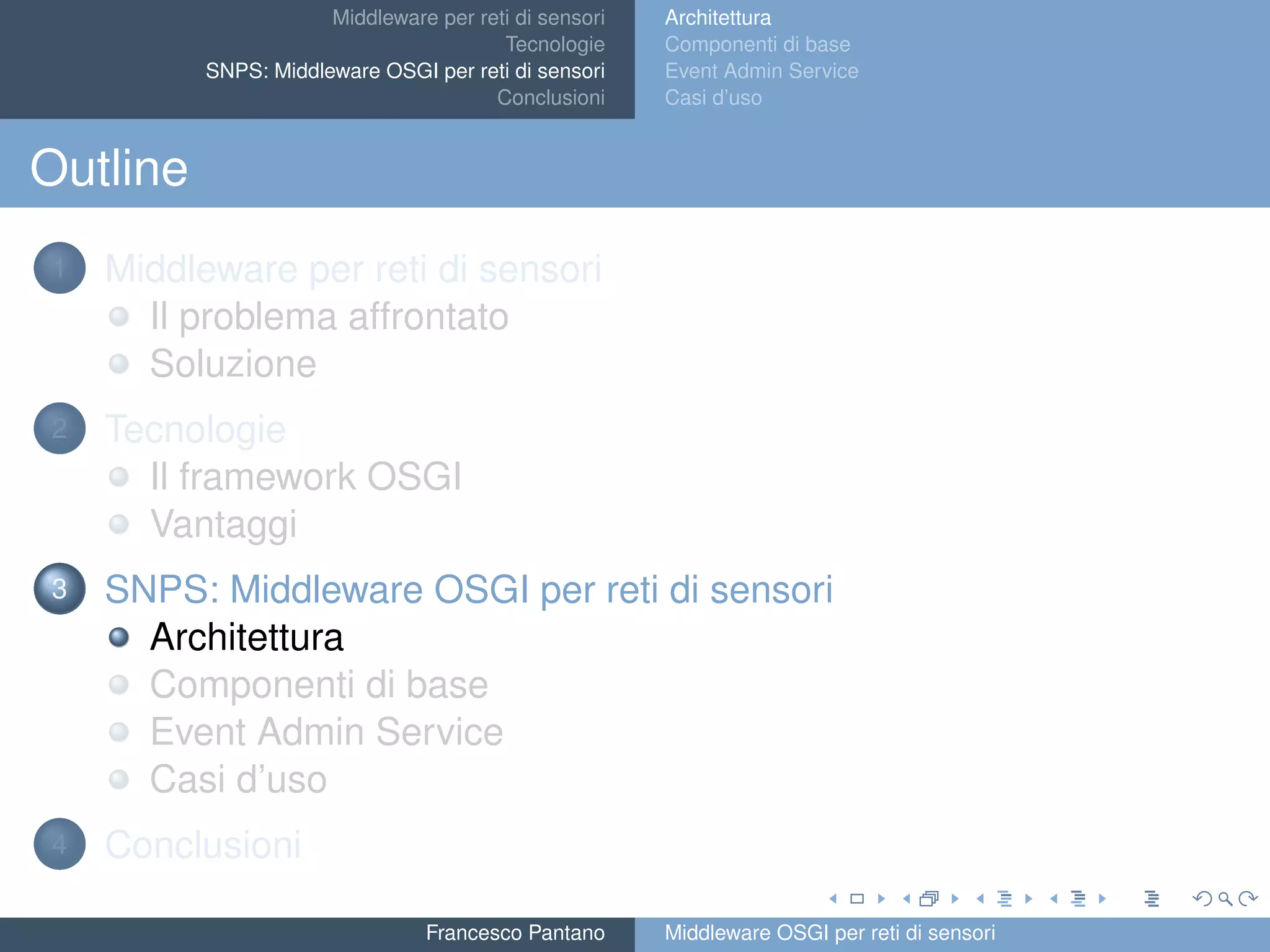Screen dimensions: 1270x952
Task: Click the next subsection arrow
Action: click(x=1029, y=898)
